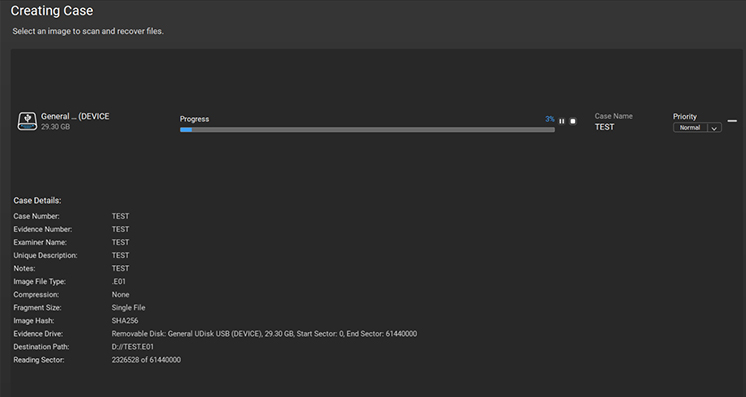Click the Reading Sector 2326528 of 61440000

point(146,360)
